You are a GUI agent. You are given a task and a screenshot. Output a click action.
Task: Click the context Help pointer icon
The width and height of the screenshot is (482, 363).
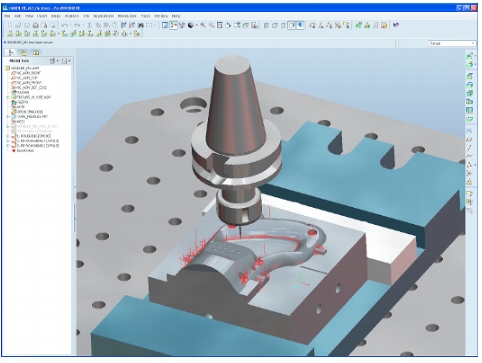pos(396,25)
